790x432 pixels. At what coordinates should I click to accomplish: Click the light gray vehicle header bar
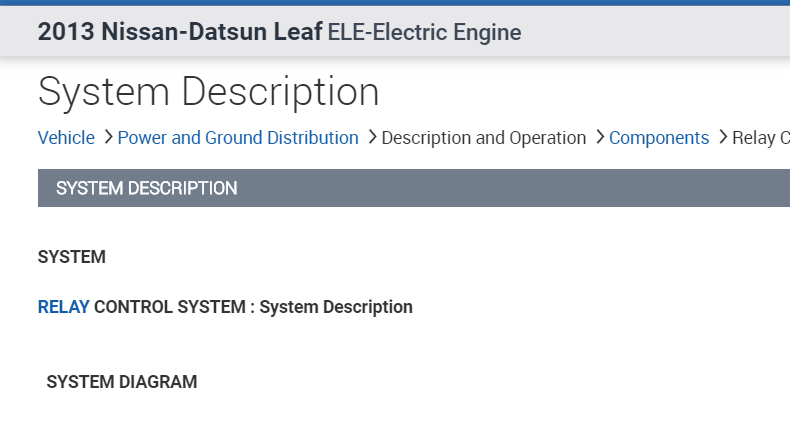[650, 32]
